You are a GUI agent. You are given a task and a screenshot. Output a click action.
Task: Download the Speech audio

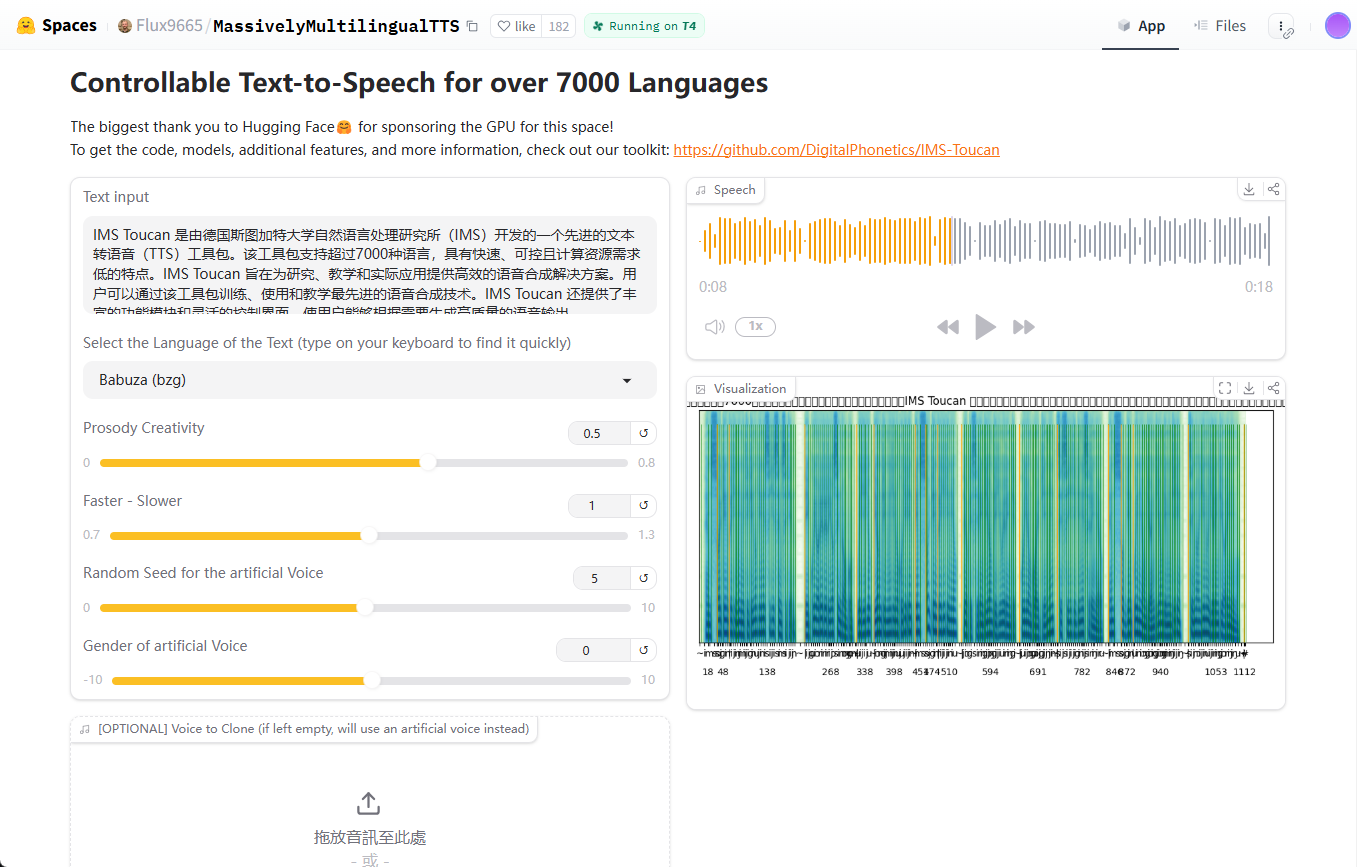1248,189
